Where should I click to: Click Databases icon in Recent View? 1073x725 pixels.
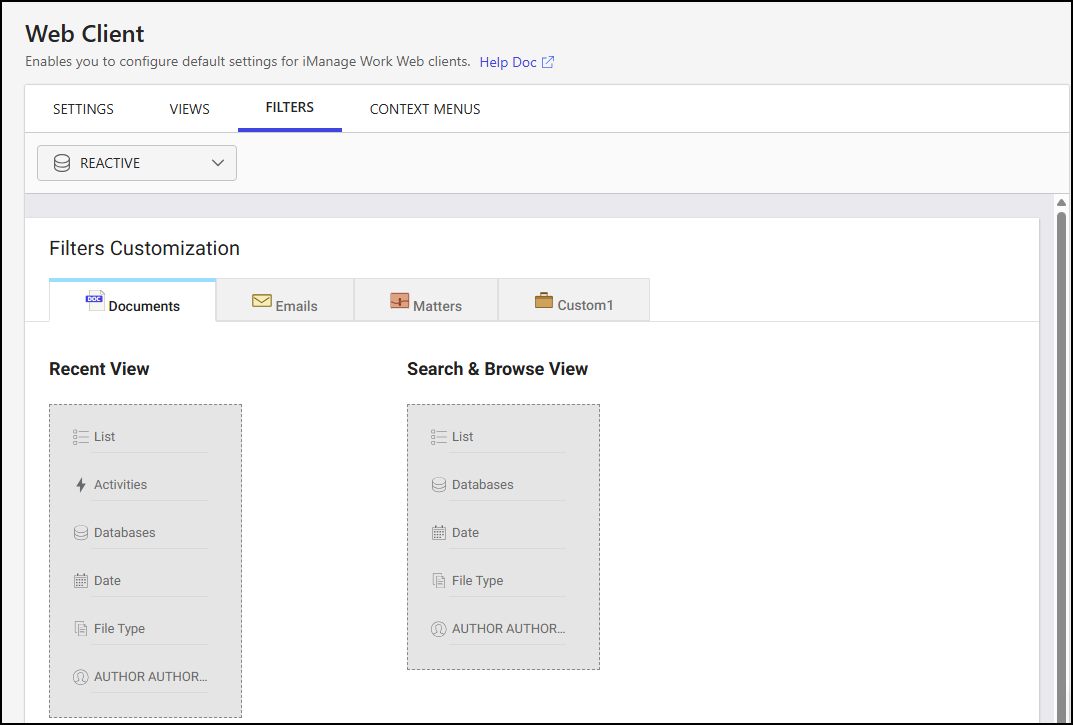point(81,533)
